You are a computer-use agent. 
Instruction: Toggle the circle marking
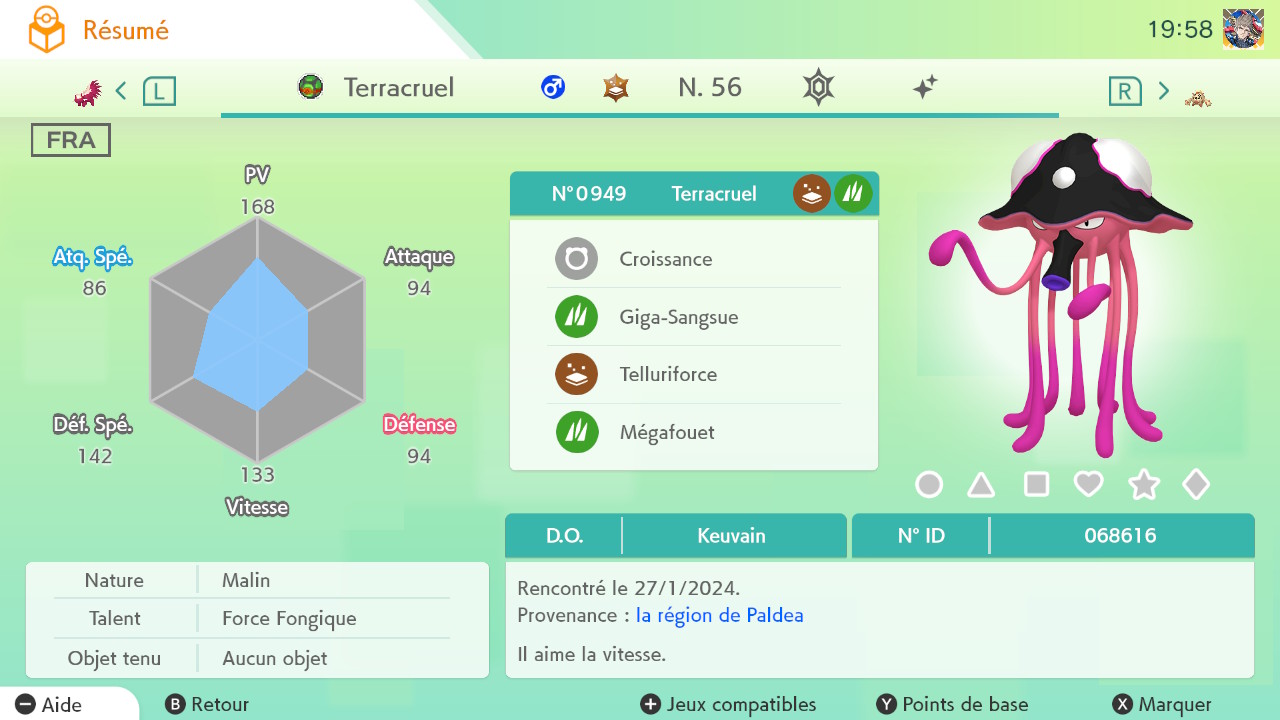929,485
